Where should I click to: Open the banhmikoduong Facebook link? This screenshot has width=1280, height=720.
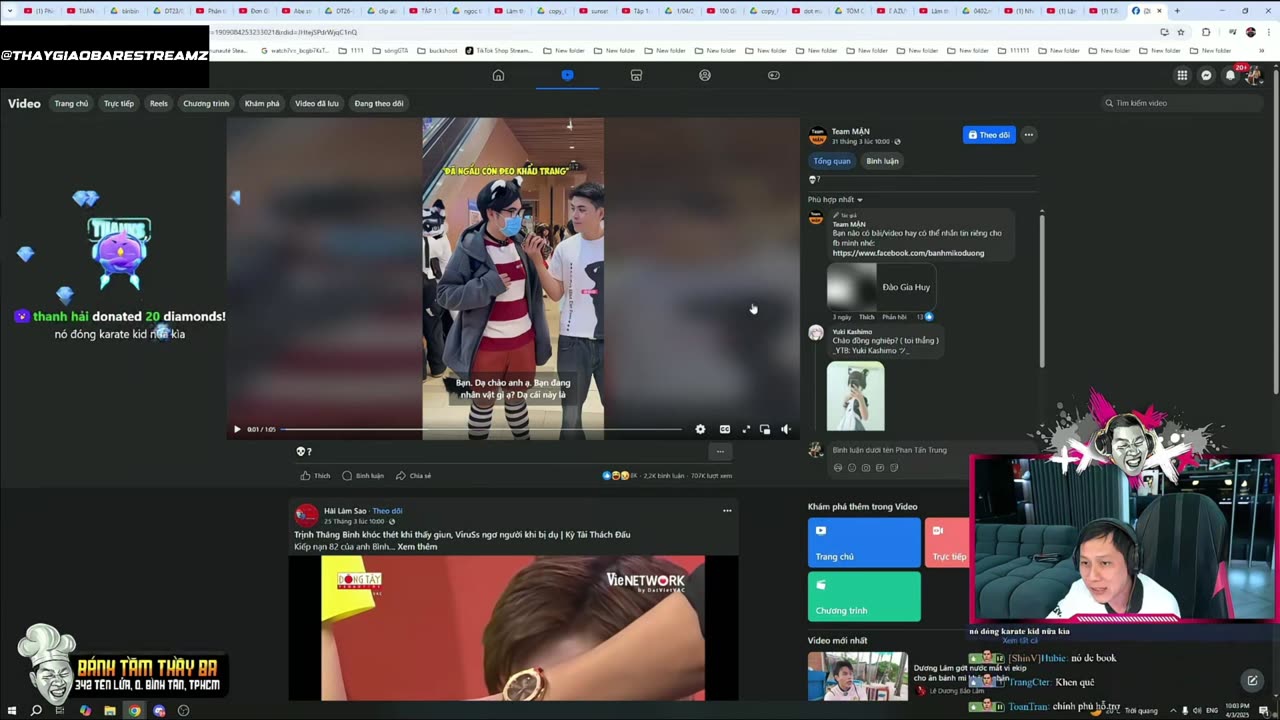point(908,253)
